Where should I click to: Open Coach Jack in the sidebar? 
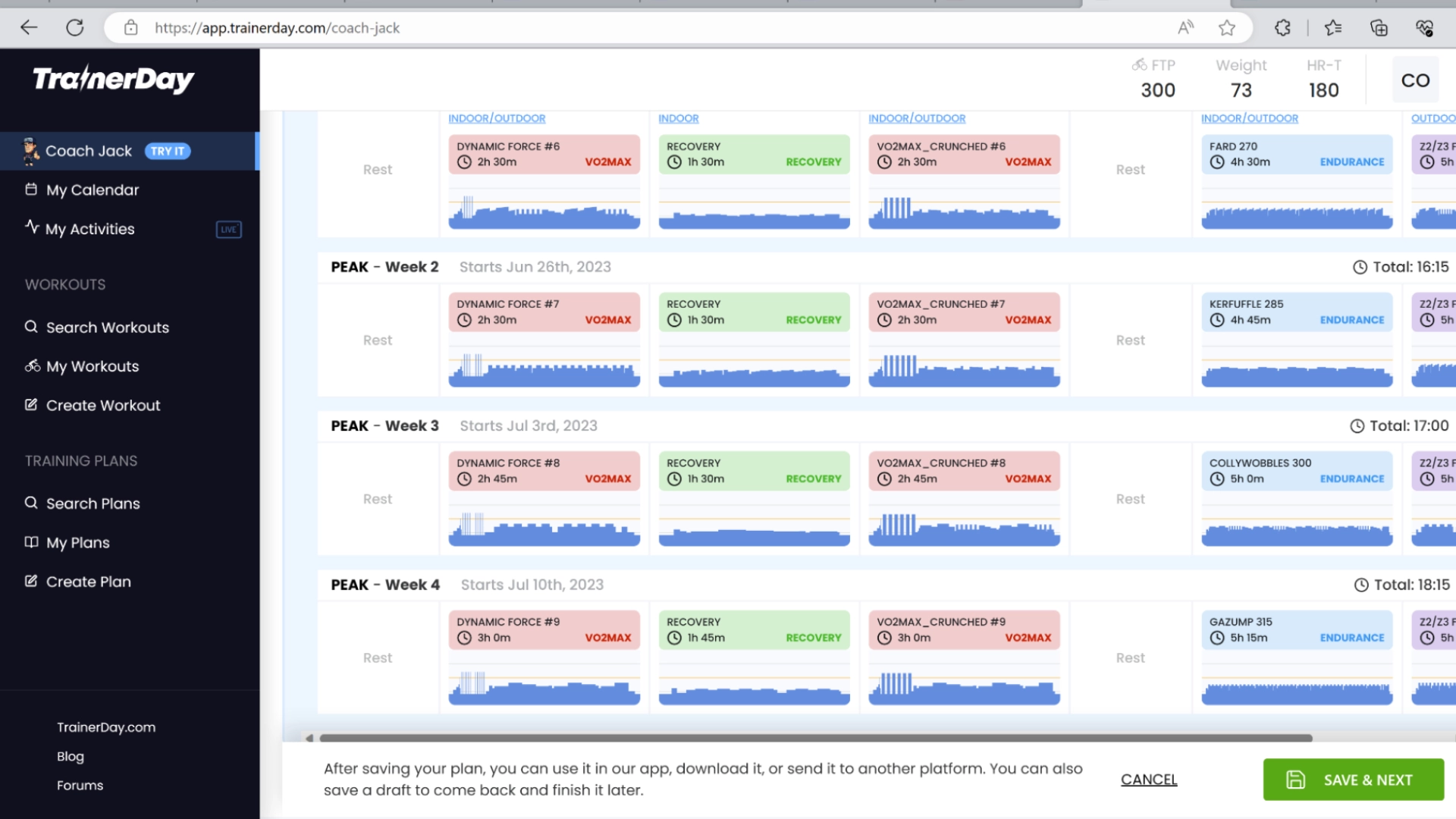89,151
